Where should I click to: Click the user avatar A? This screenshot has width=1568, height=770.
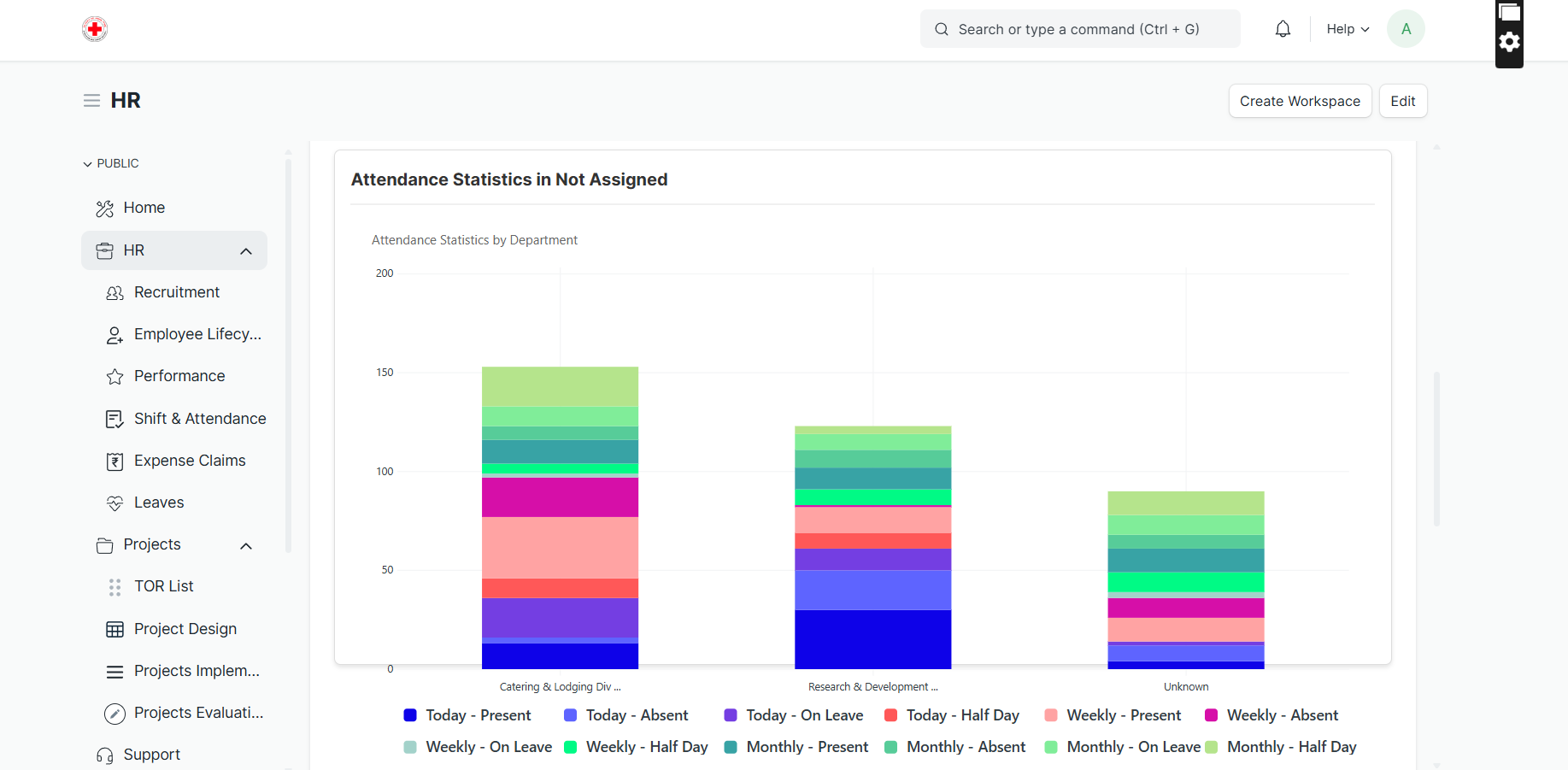pyautogui.click(x=1406, y=29)
